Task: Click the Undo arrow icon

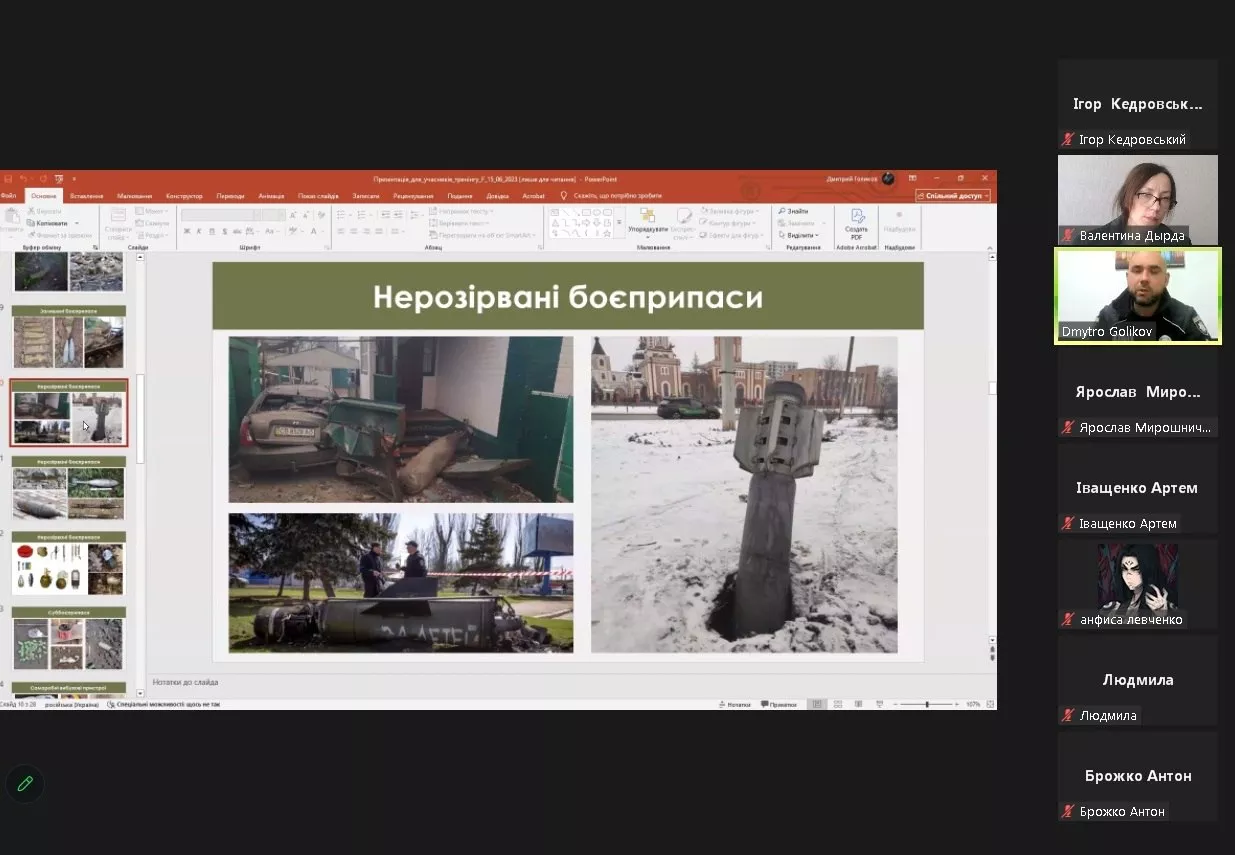Action: 24,178
